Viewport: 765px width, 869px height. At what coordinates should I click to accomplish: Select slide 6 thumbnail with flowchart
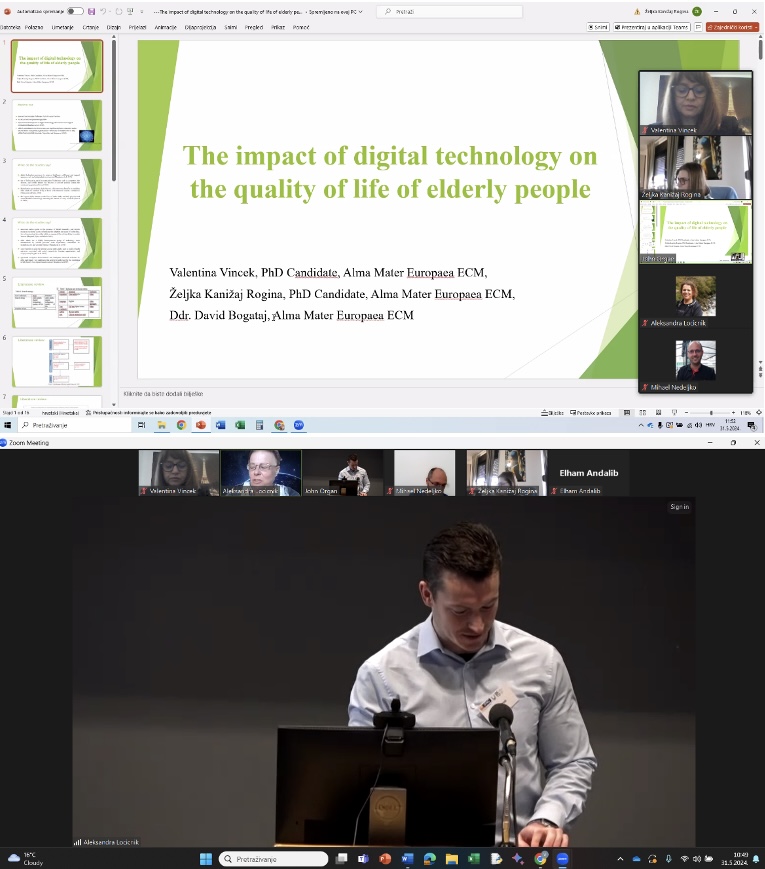(57, 361)
